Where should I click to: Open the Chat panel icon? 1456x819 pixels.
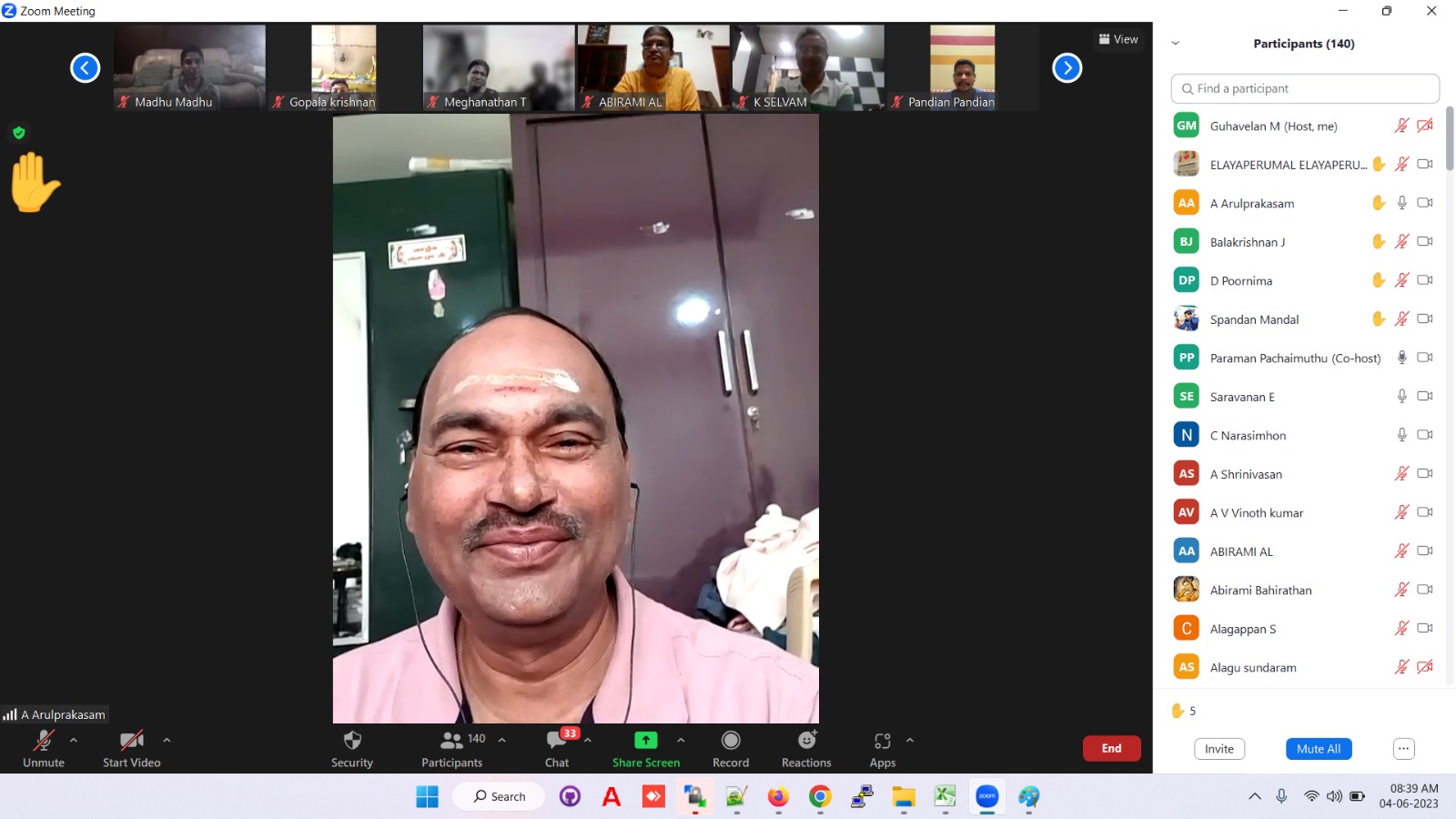[x=556, y=741]
